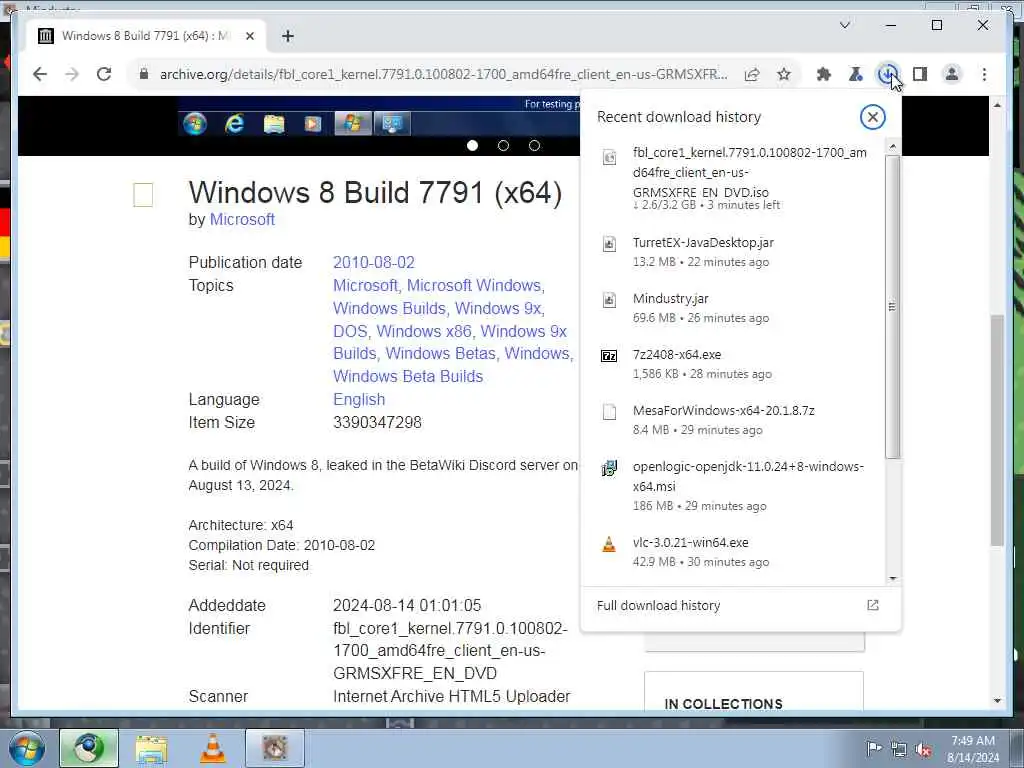The height and width of the screenshot is (768, 1024).
Task: Open a new browser tab
Action: click(x=288, y=36)
